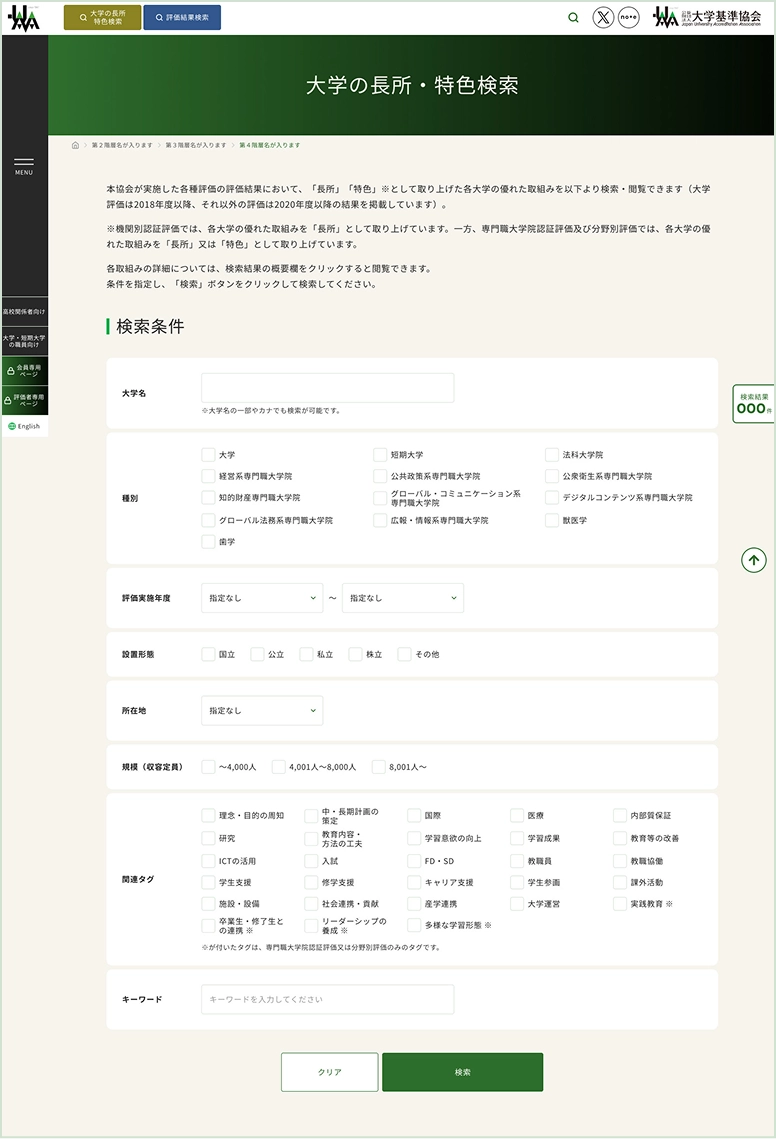Click 第2階層名が入ります breadcrumb link

(x=122, y=145)
